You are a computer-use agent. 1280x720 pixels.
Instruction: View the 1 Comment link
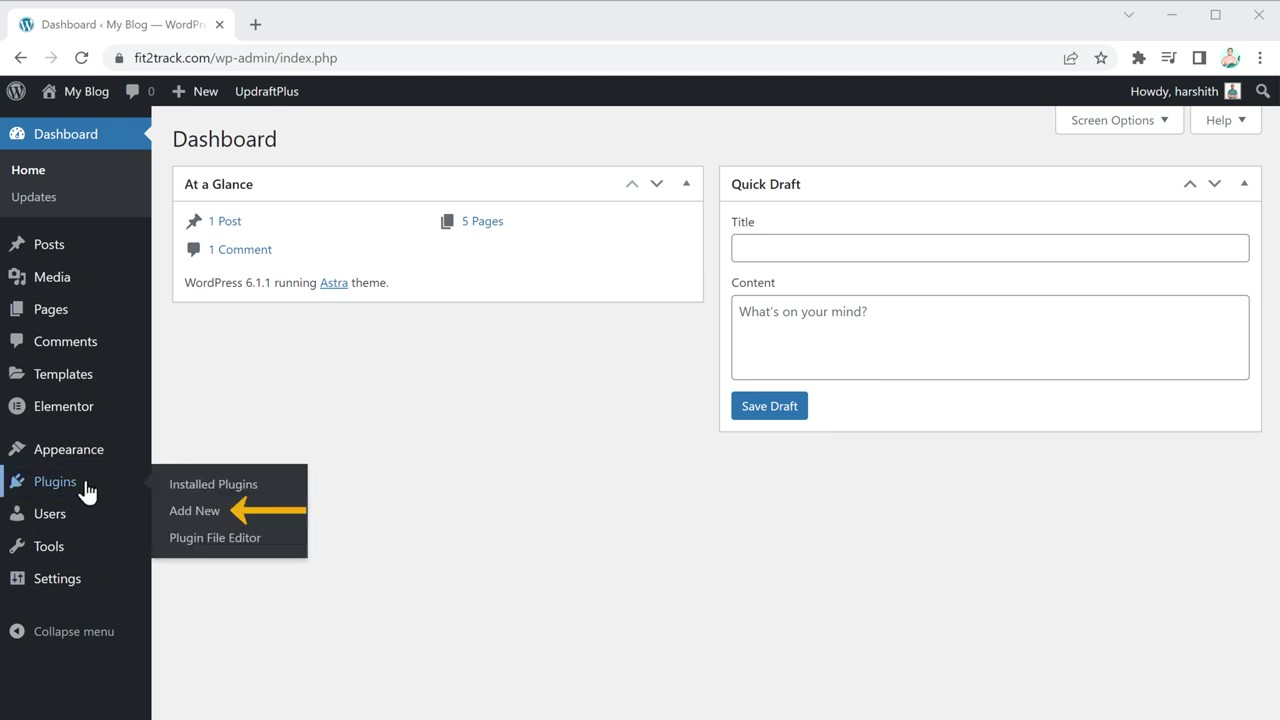click(240, 249)
